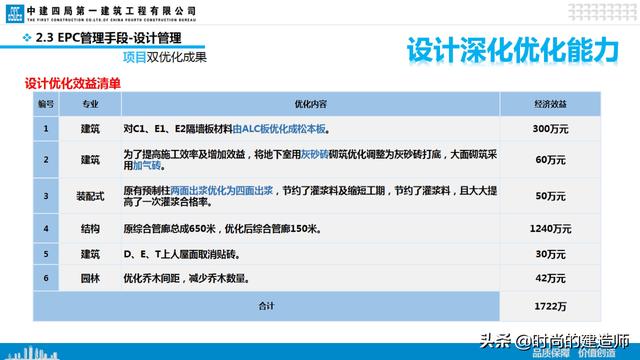Viewport: 640px width, 360px height.
Task: Click '建筑' cell in row 5
Action: [x=90, y=254]
